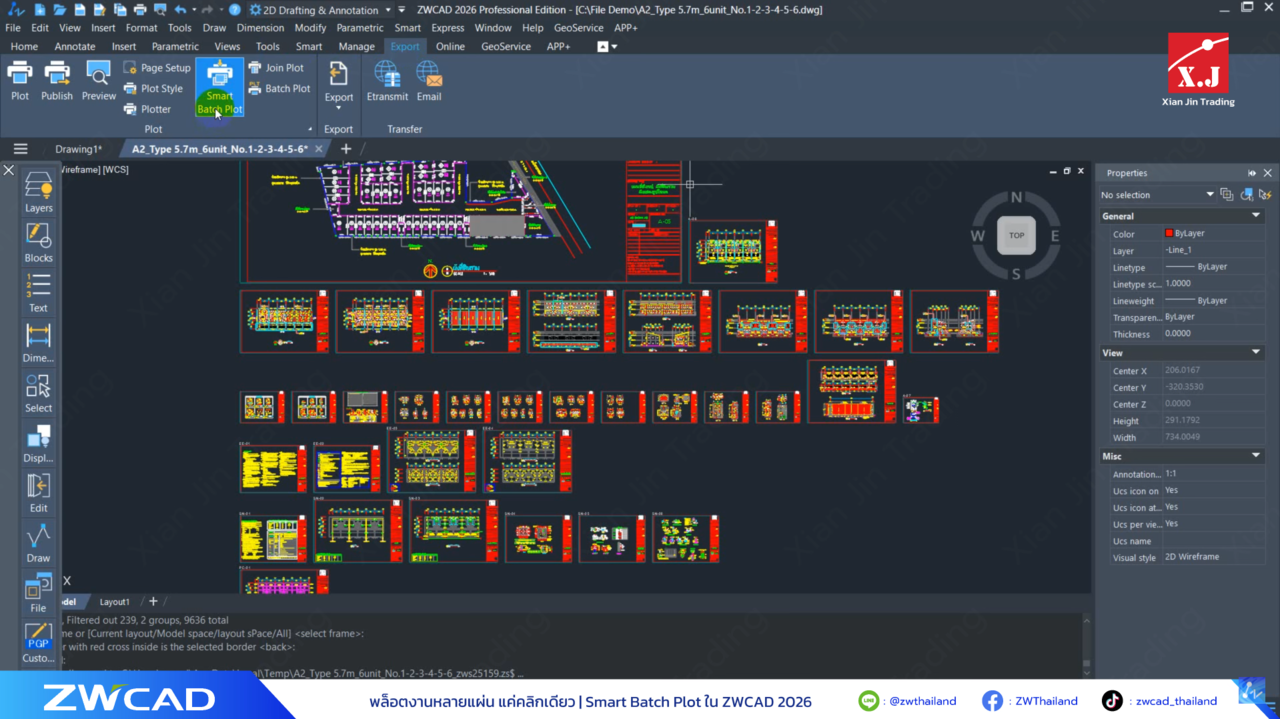Screen dimensions: 1280x719
Task: Click the Annotation scale value 1:1
Action: pos(1171,474)
